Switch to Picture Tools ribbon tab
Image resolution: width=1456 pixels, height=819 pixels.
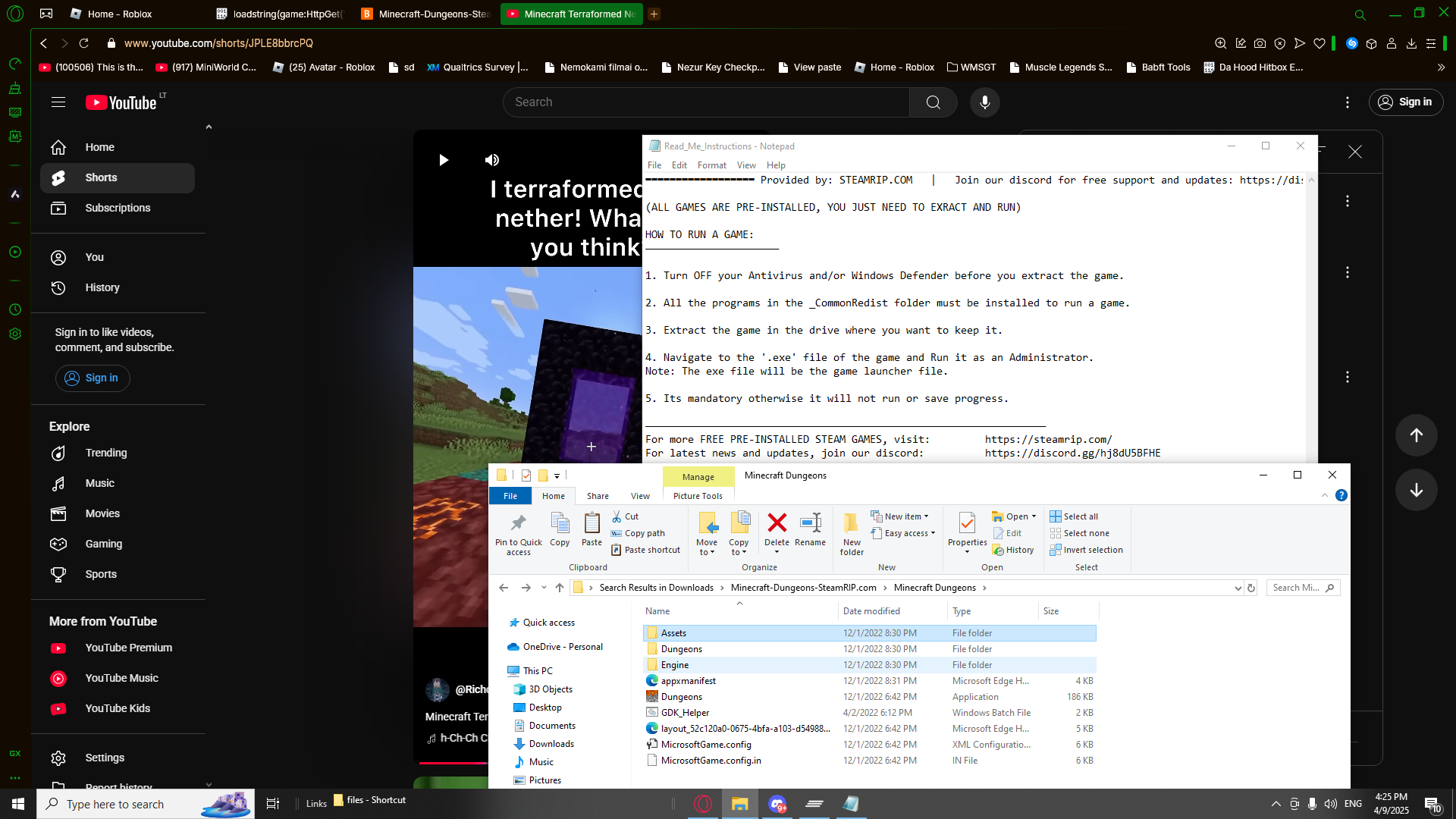(x=698, y=496)
